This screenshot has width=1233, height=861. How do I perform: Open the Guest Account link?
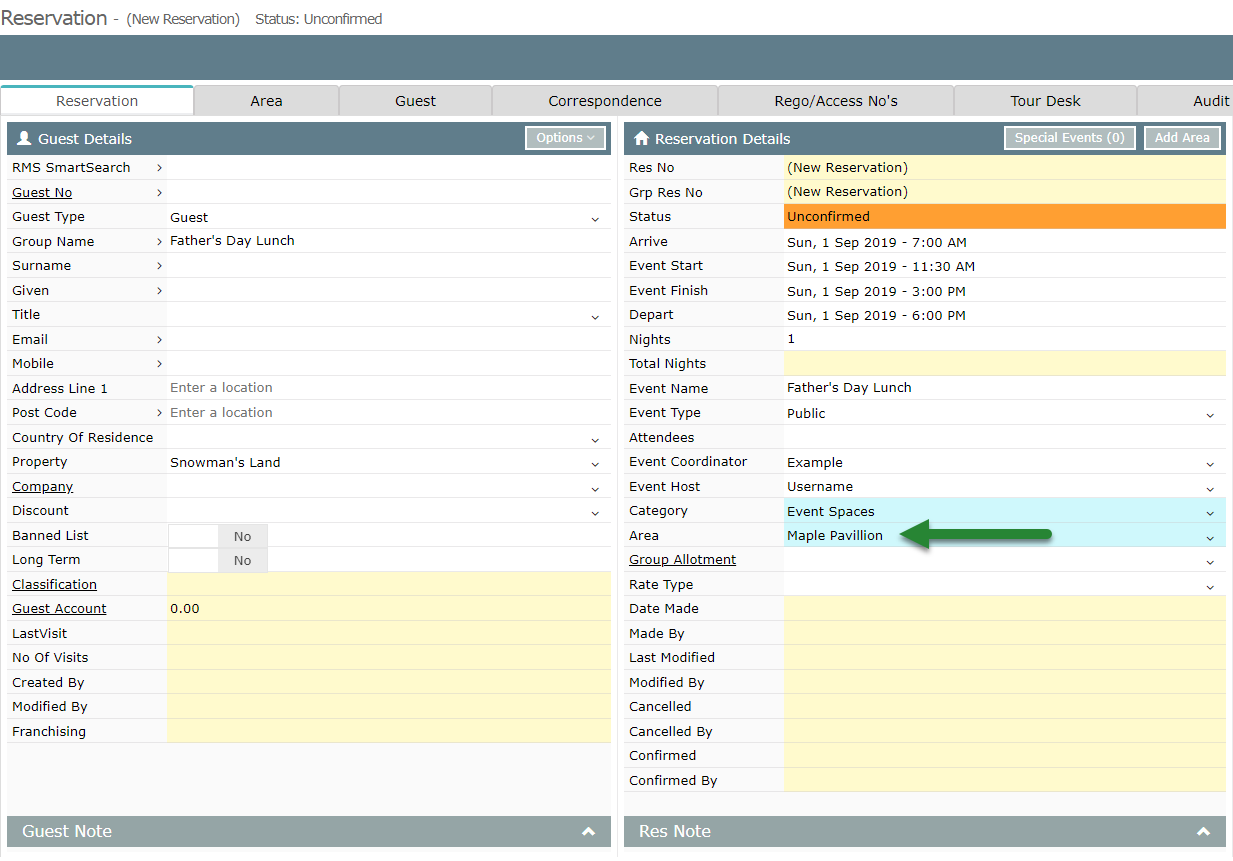pos(59,609)
